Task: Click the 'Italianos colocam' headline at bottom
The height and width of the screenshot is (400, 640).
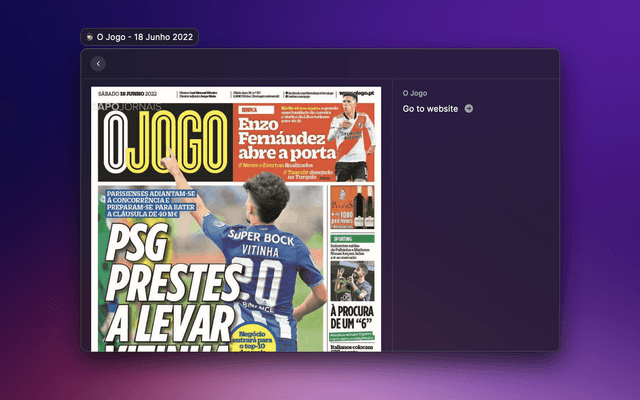Action: (x=352, y=346)
